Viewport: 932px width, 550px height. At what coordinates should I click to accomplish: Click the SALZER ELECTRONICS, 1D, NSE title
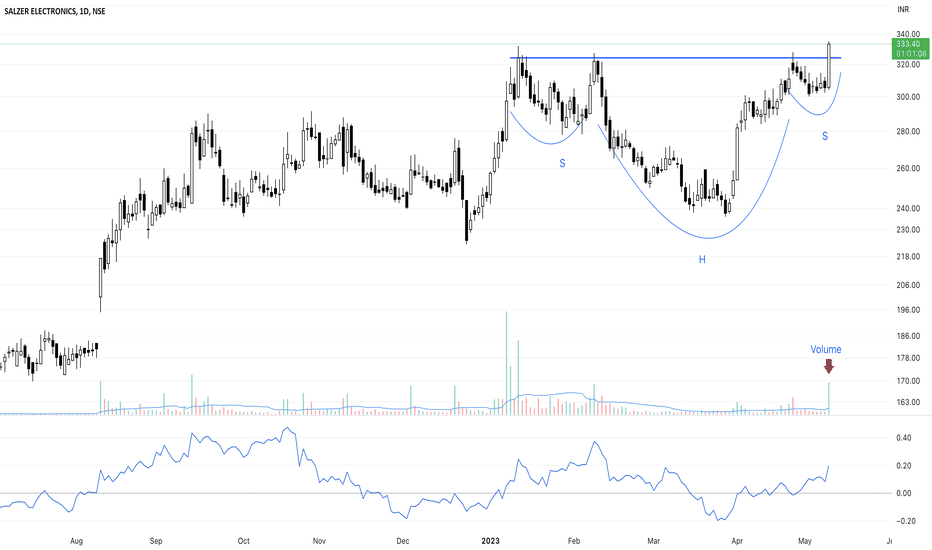(x=55, y=11)
